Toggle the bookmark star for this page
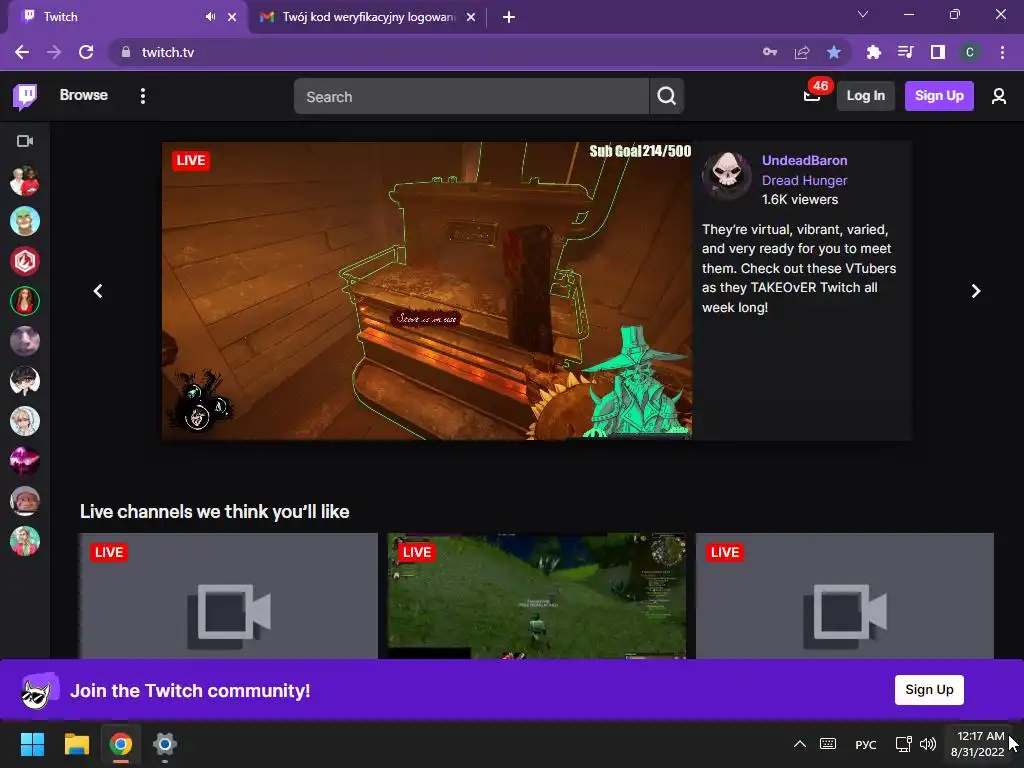Screen dimensions: 1024x768 pyautogui.click(x=834, y=52)
